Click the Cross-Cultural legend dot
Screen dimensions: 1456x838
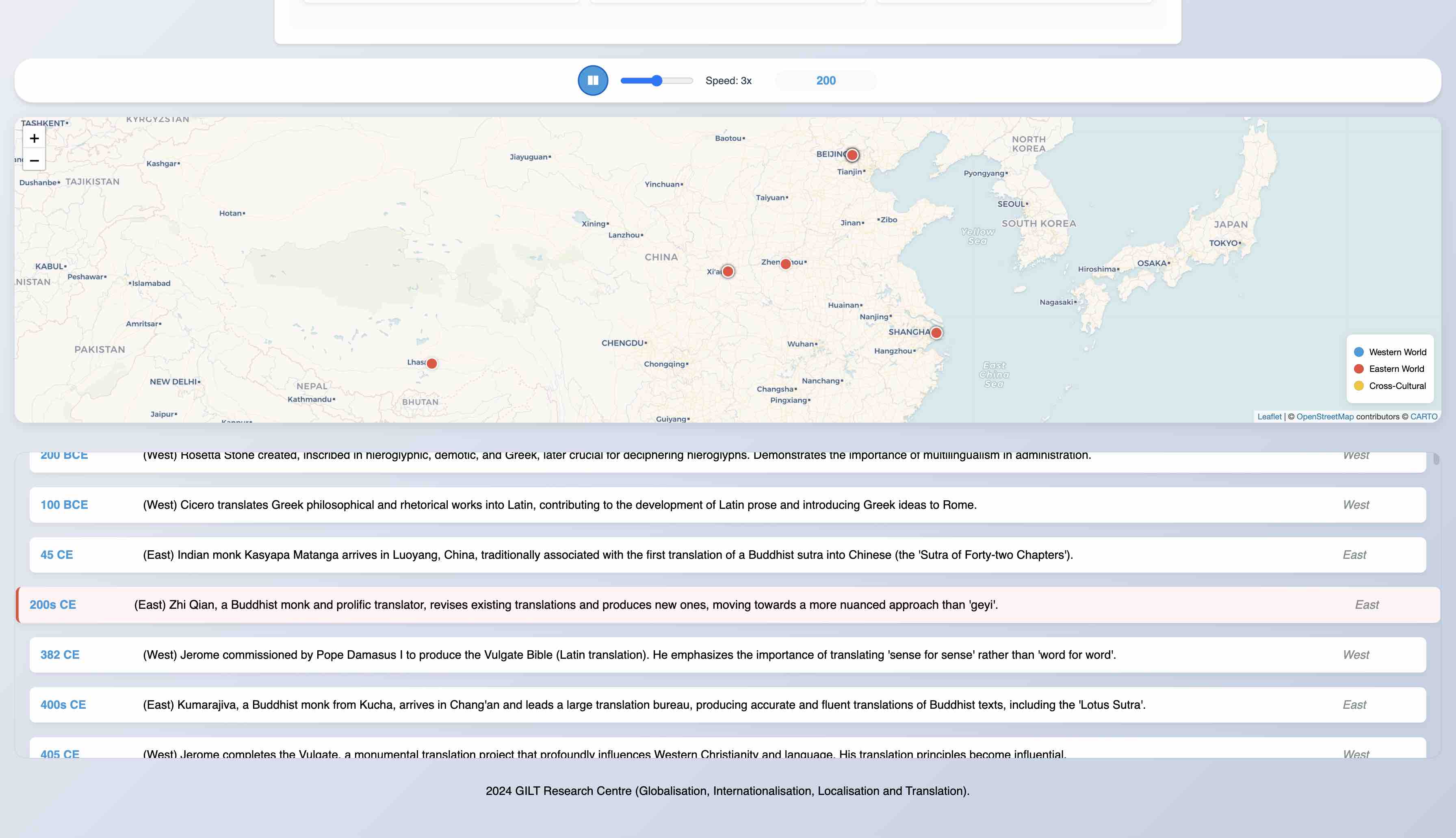[1359, 386]
